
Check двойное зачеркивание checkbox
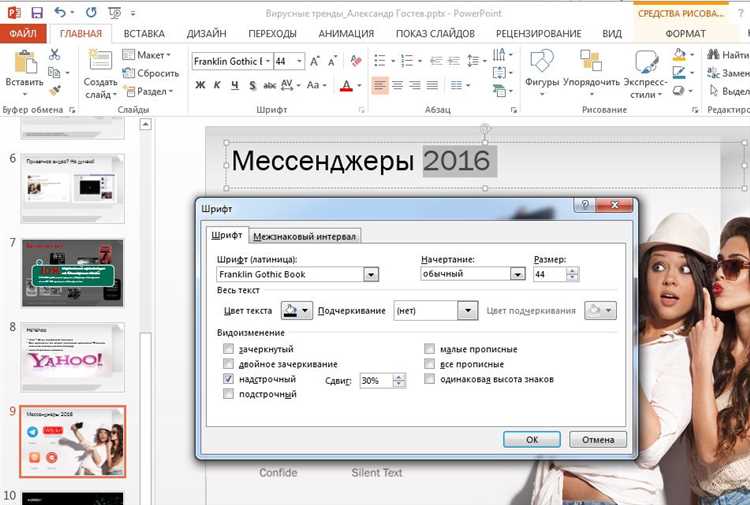coord(228,364)
